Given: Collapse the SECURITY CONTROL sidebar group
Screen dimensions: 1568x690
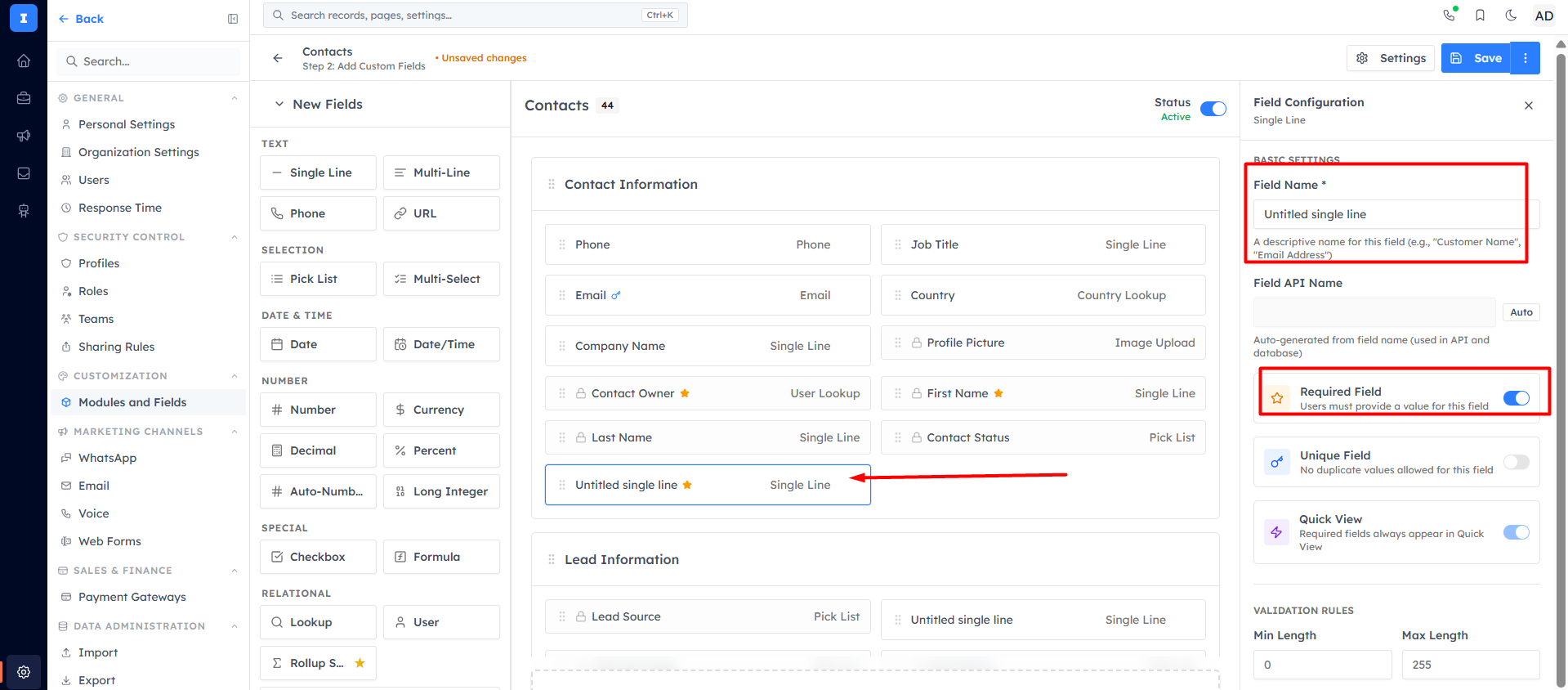Looking at the screenshot, I should coord(235,237).
